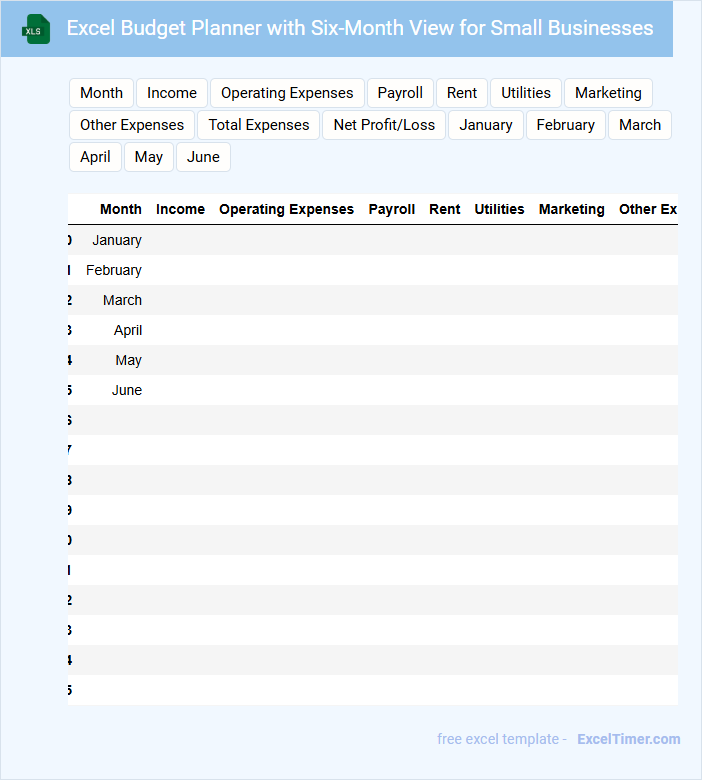Choose the Other Expenses tag
Viewport: 702px width, 780px height.
(x=132, y=125)
